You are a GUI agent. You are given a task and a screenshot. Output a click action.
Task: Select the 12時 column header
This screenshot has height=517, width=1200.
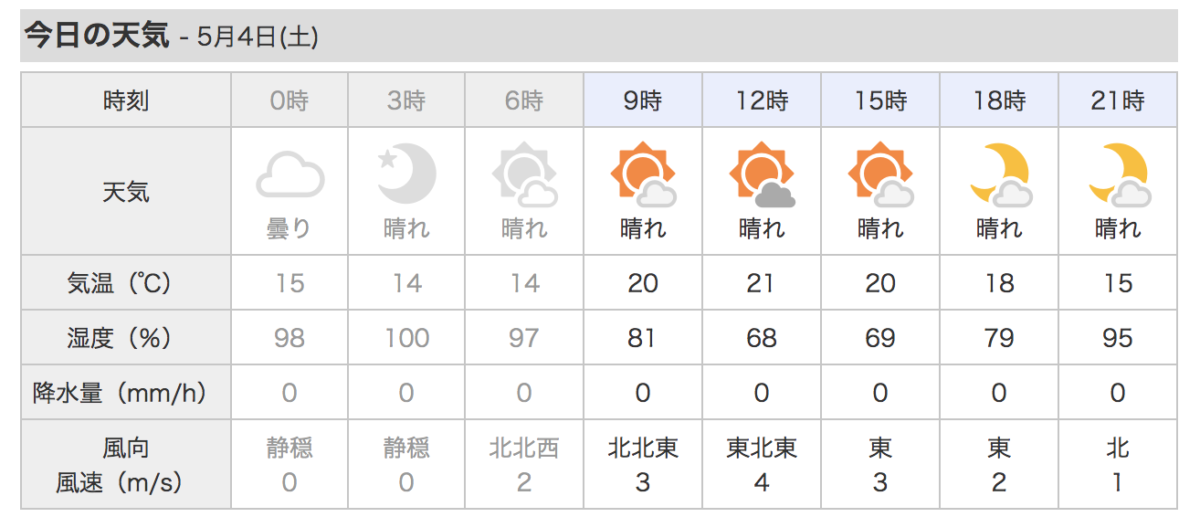761,100
